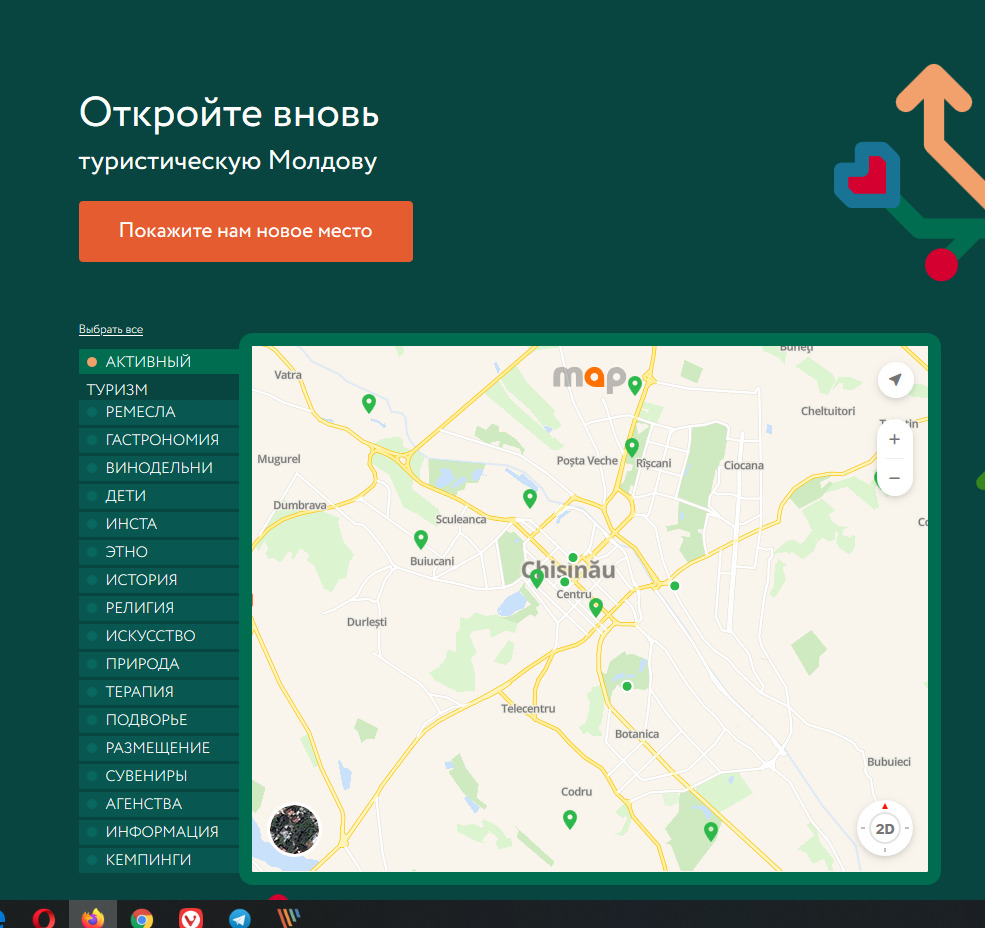Select the ТЕРАПИЯ category
This screenshot has width=985, height=928.
pyautogui.click(x=159, y=692)
